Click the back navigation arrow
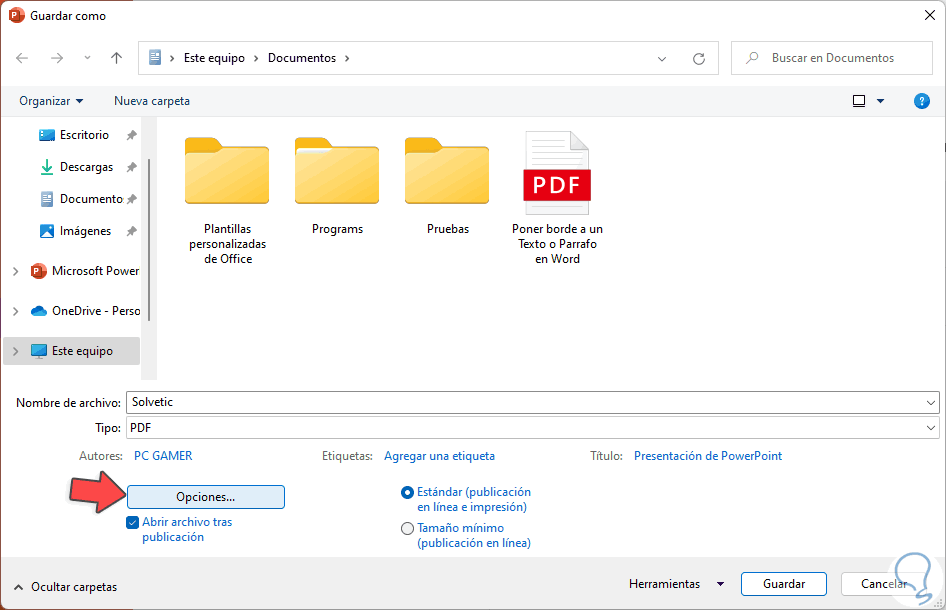Screen dimensions: 946x610 22,58
